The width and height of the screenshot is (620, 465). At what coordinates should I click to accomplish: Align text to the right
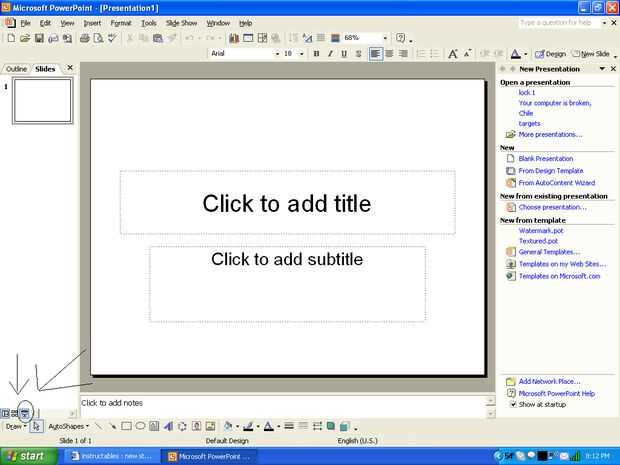click(x=403, y=54)
